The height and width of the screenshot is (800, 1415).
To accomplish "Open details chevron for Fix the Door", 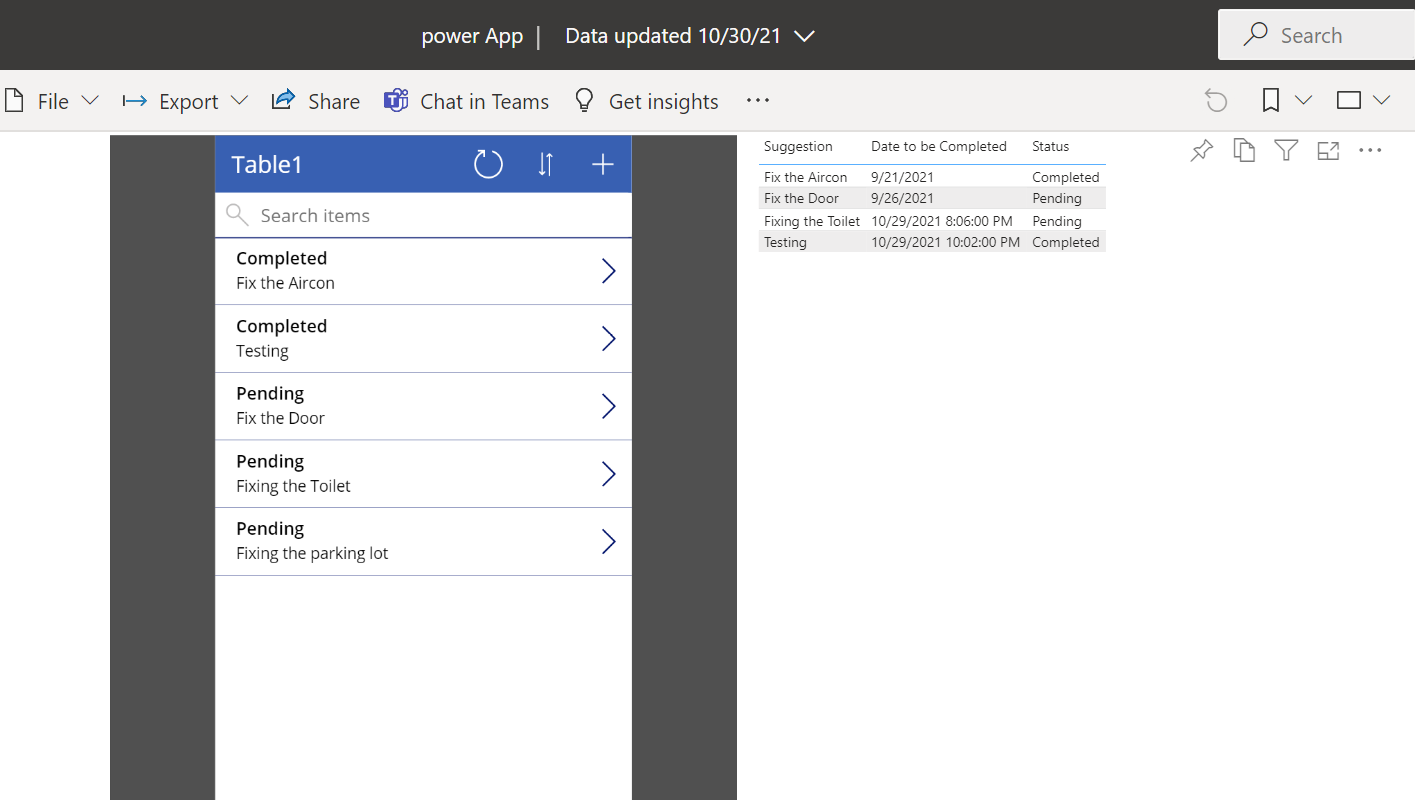I will (608, 406).
